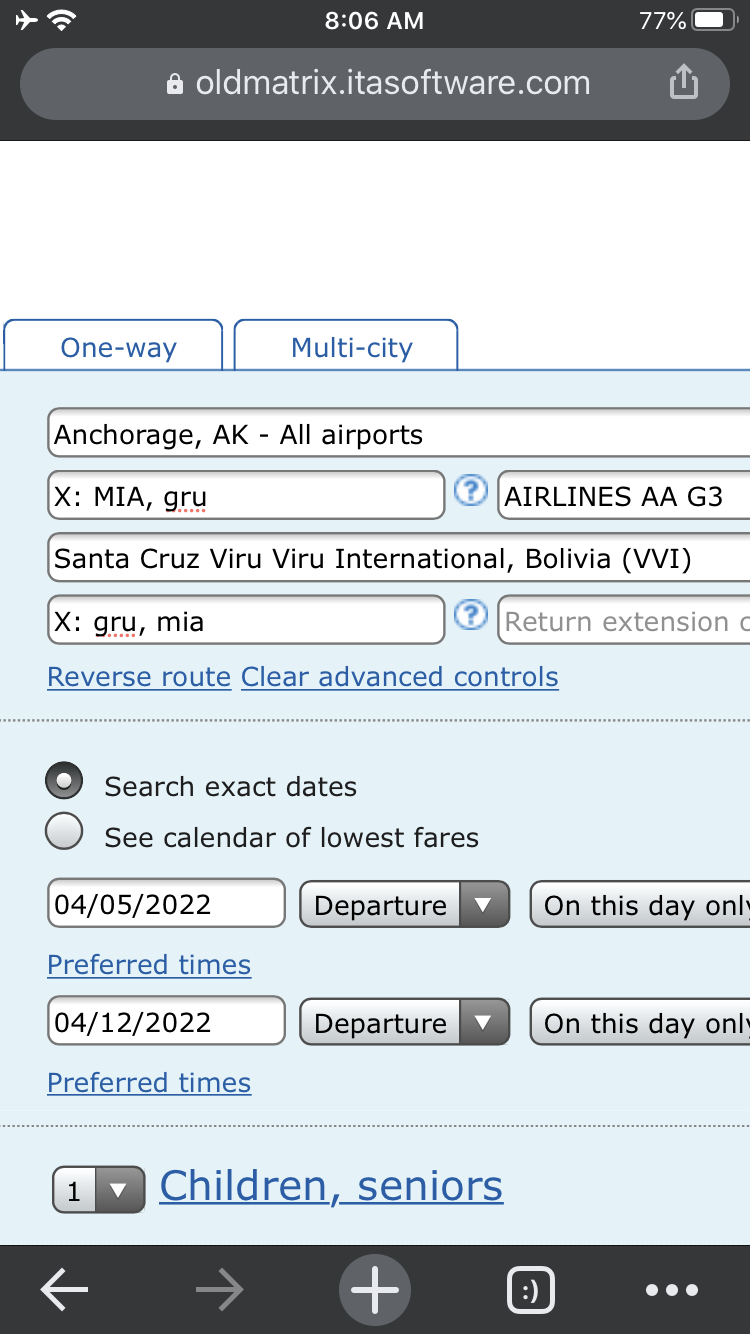The width and height of the screenshot is (750, 1334).
Task: Click Clear advanced controls link
Action: click(400, 677)
